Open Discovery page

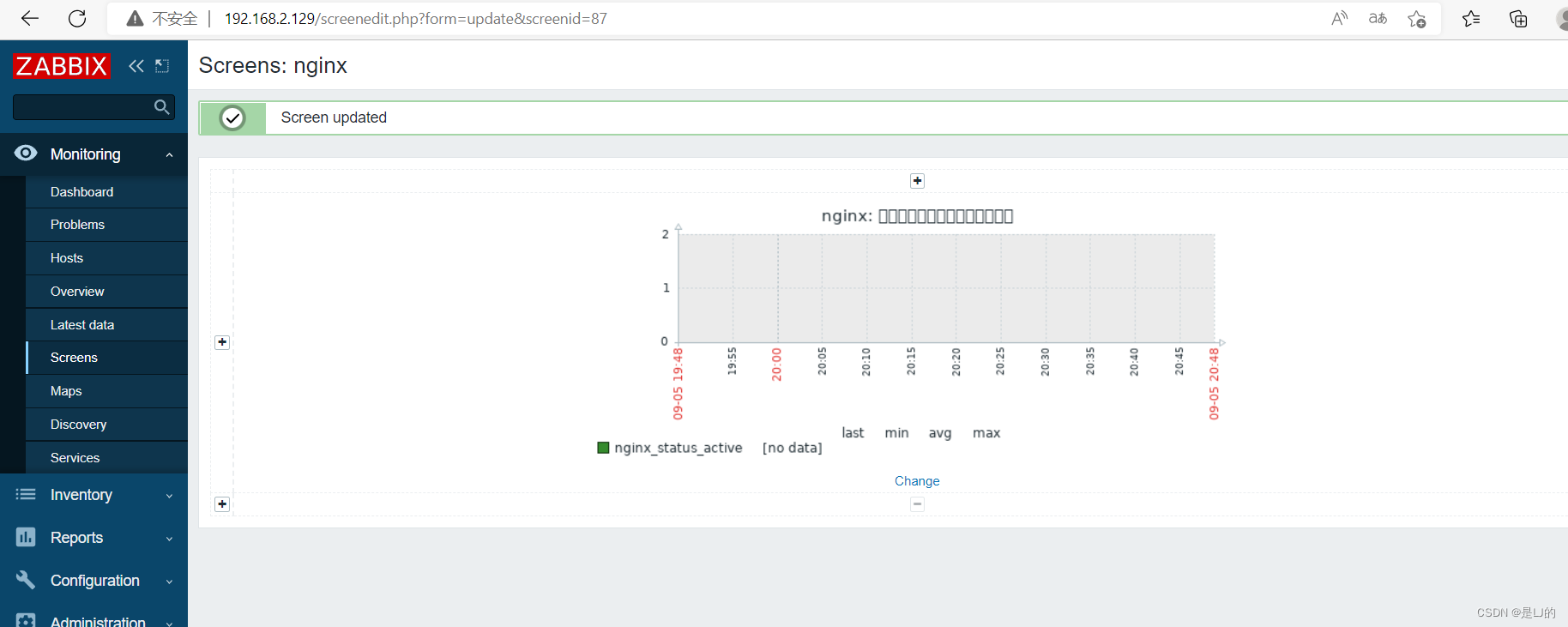point(78,425)
